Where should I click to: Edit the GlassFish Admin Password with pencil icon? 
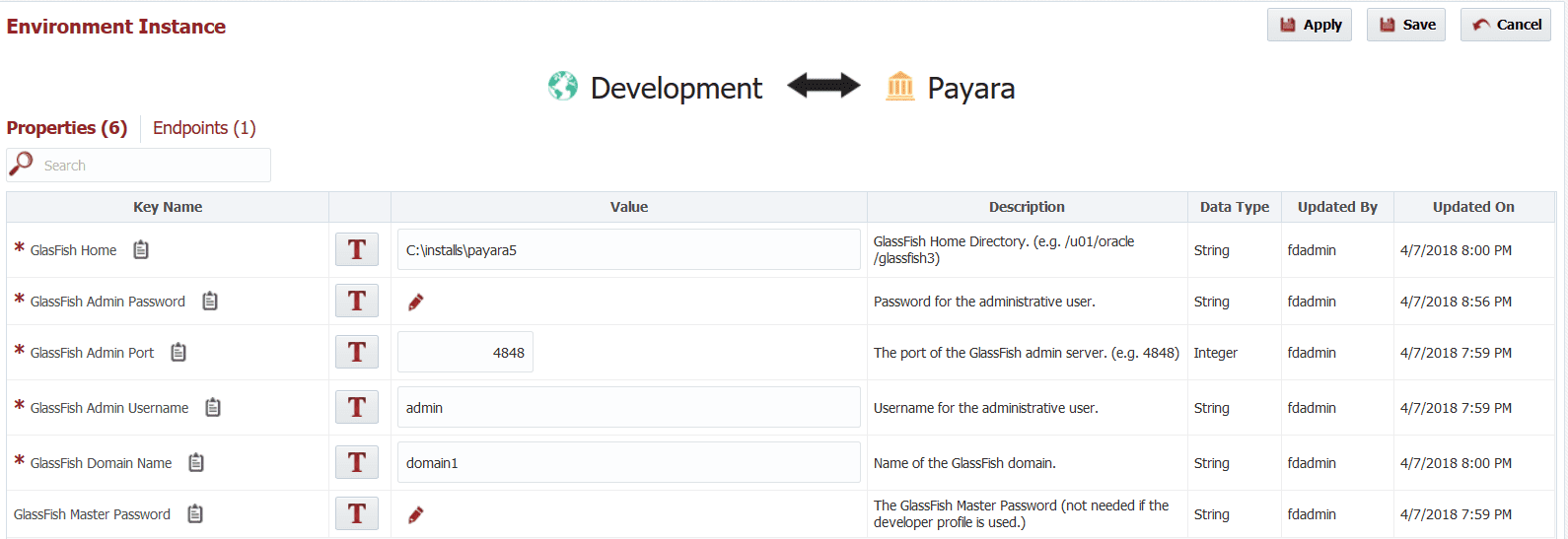tap(416, 302)
